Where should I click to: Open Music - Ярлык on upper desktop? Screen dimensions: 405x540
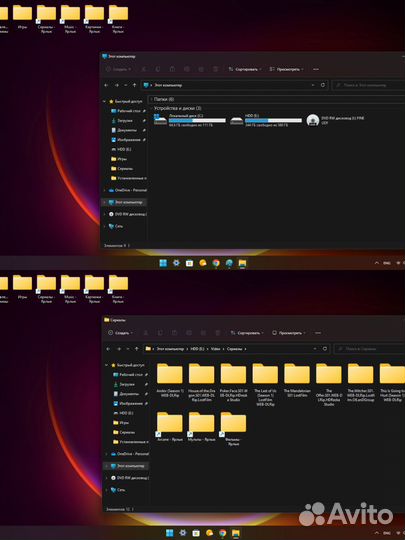70,19
